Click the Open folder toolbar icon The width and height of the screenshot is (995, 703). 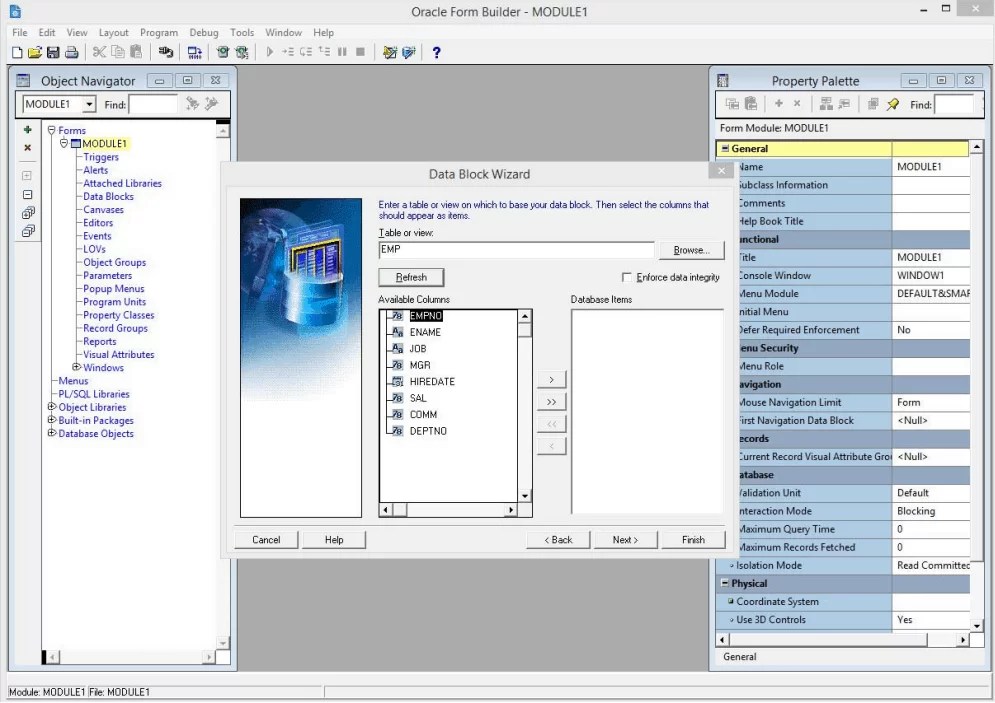35,53
